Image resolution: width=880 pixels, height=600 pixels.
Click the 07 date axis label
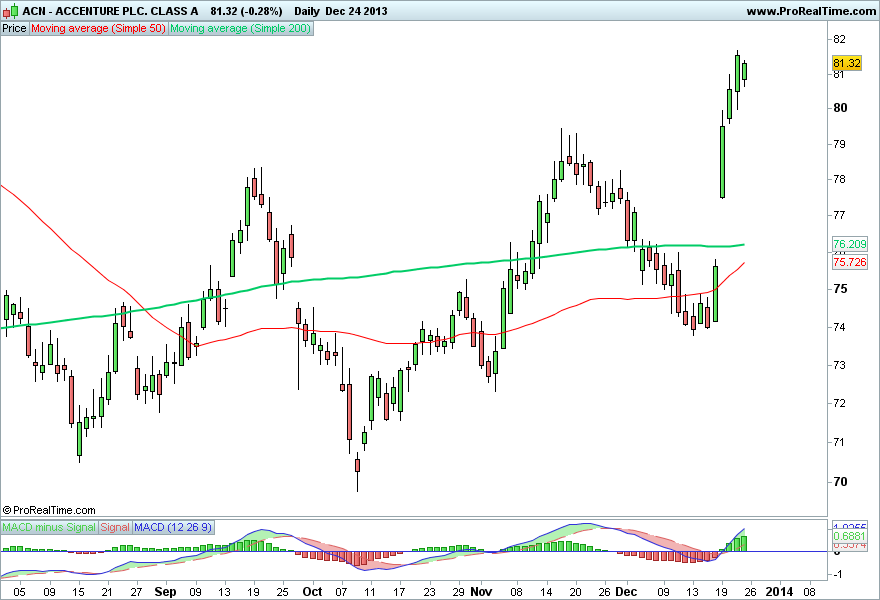coord(341,592)
